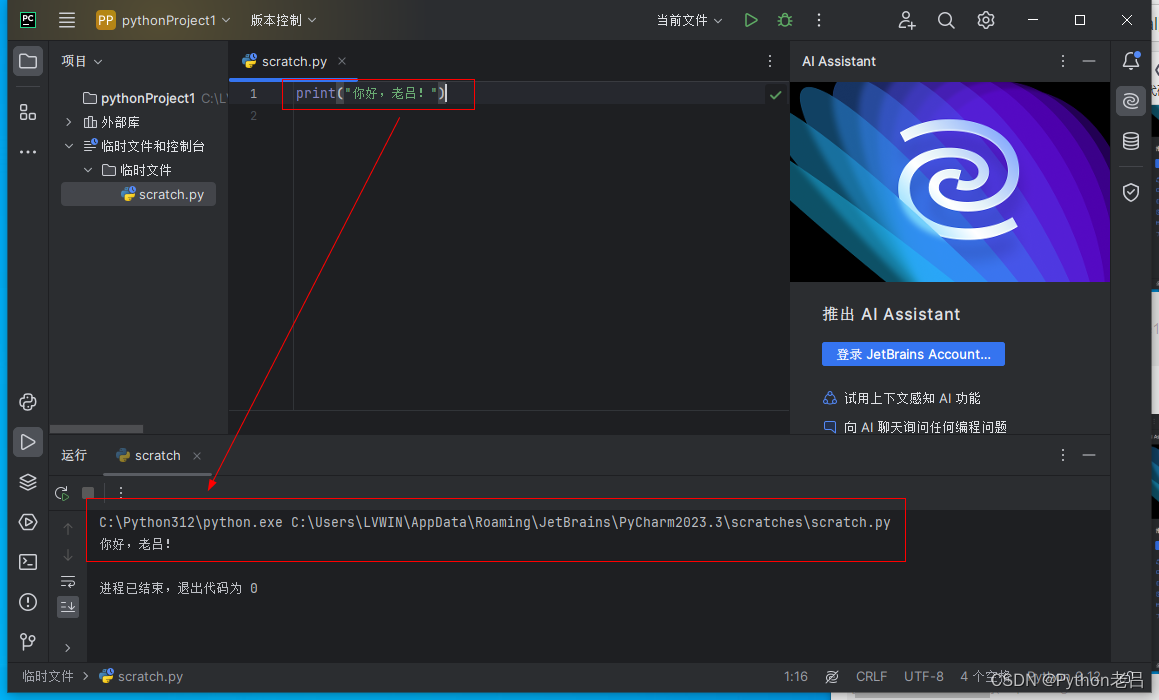The width and height of the screenshot is (1159, 700).
Task: Open line:column 1:16 indicator
Action: 795,676
